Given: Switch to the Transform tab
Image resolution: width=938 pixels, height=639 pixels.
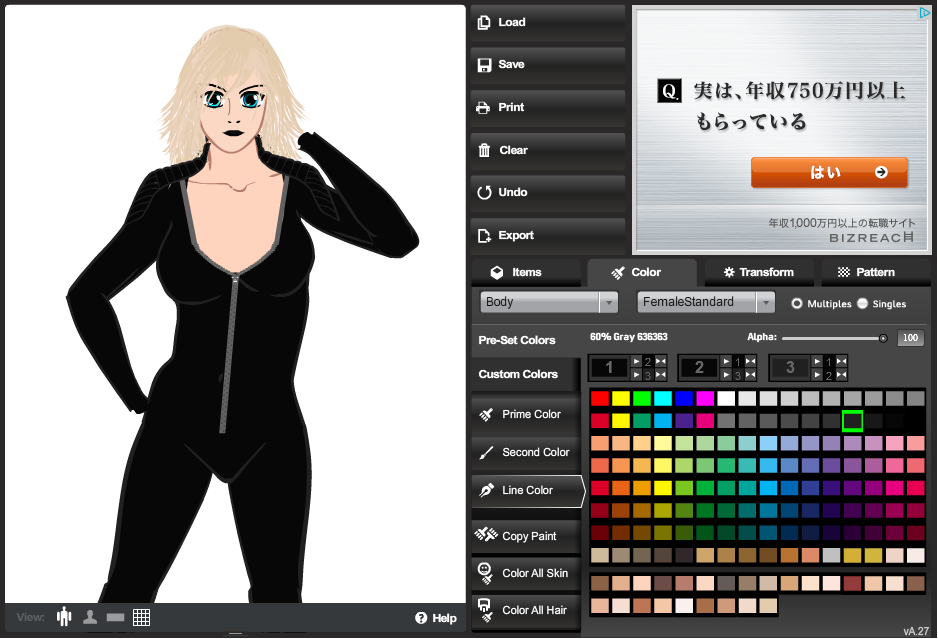Looking at the screenshot, I should coord(759,272).
